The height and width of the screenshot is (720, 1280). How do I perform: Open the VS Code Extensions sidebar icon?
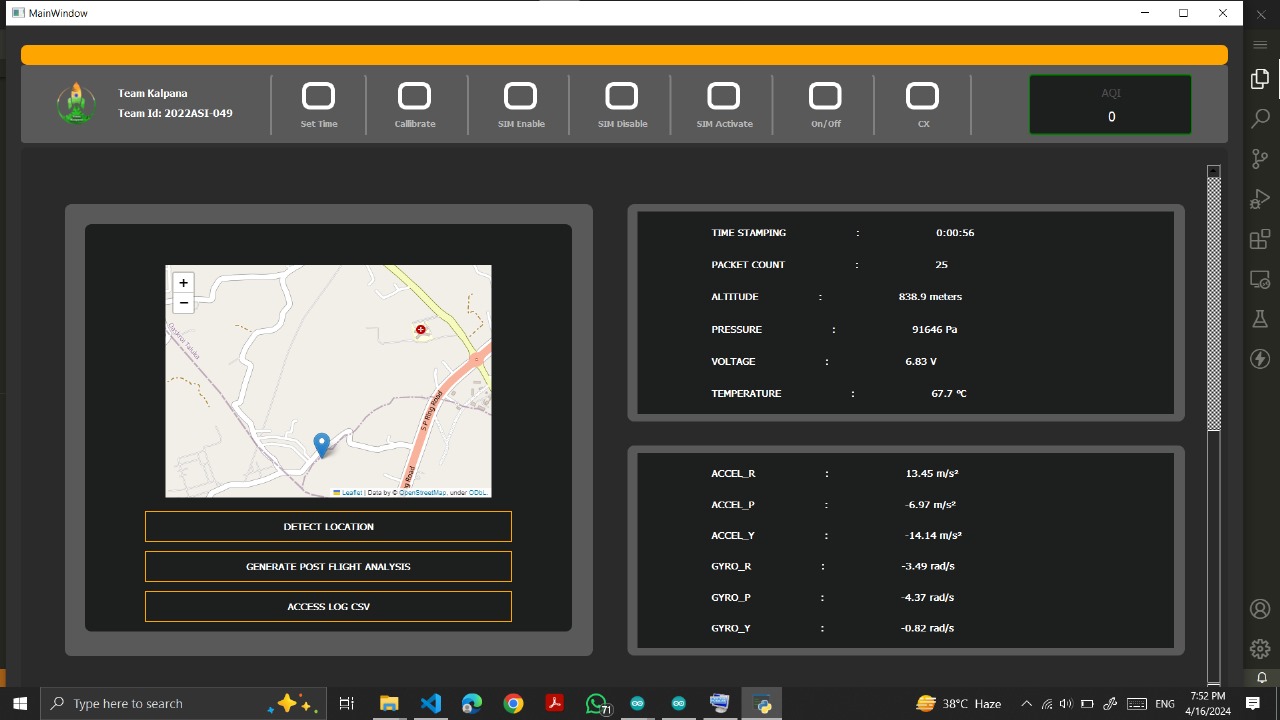[1260, 240]
